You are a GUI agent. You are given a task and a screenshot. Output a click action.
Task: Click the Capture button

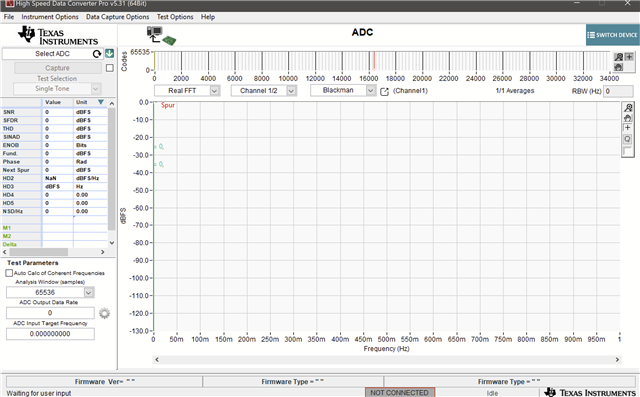tap(58, 68)
